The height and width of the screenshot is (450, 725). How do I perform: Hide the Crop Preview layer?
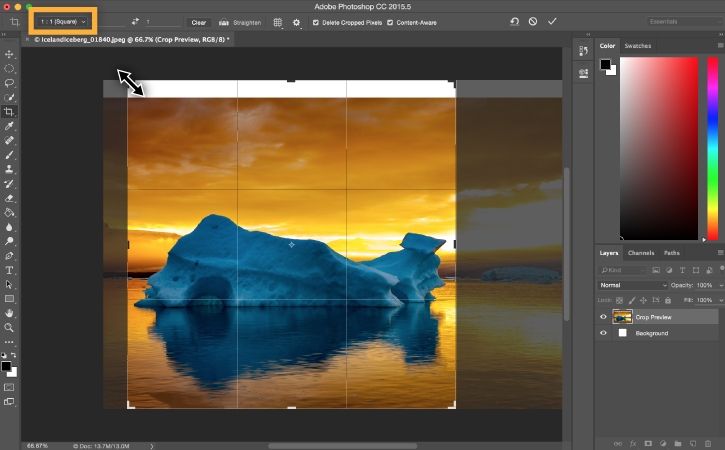pyautogui.click(x=603, y=317)
